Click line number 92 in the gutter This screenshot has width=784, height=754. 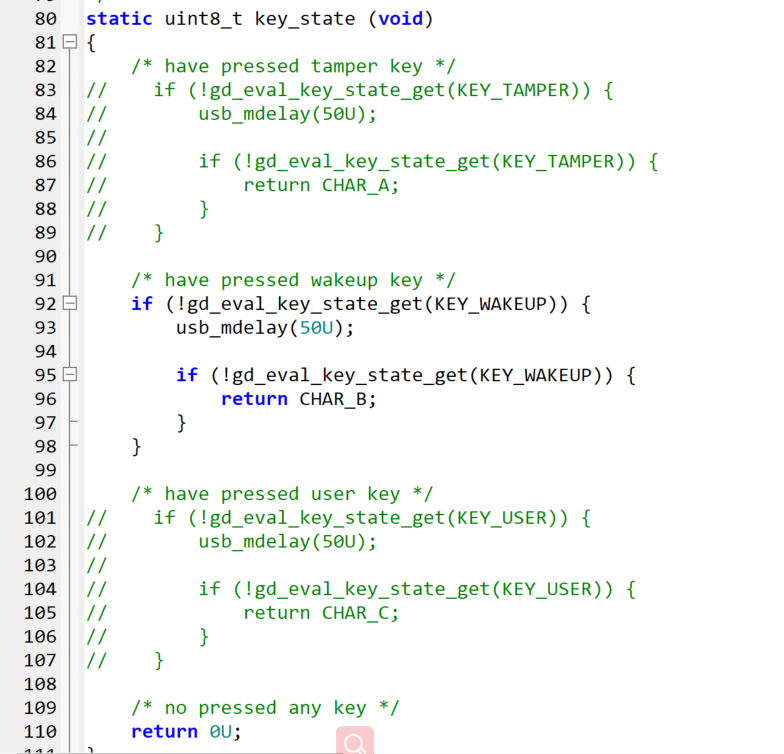tap(46, 304)
